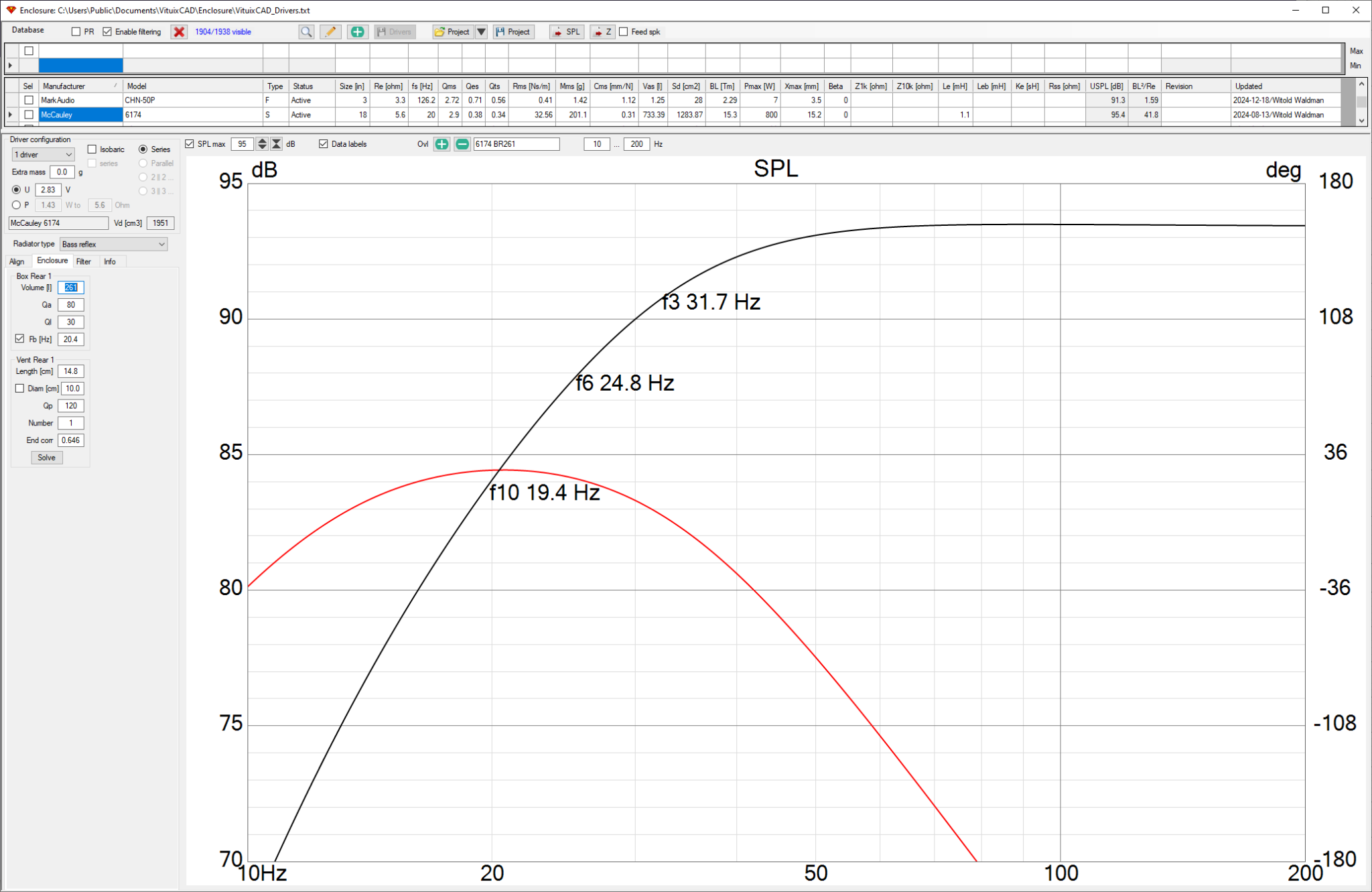Click the box Volume [l] field
The width and height of the screenshot is (1372, 892).
click(71, 288)
